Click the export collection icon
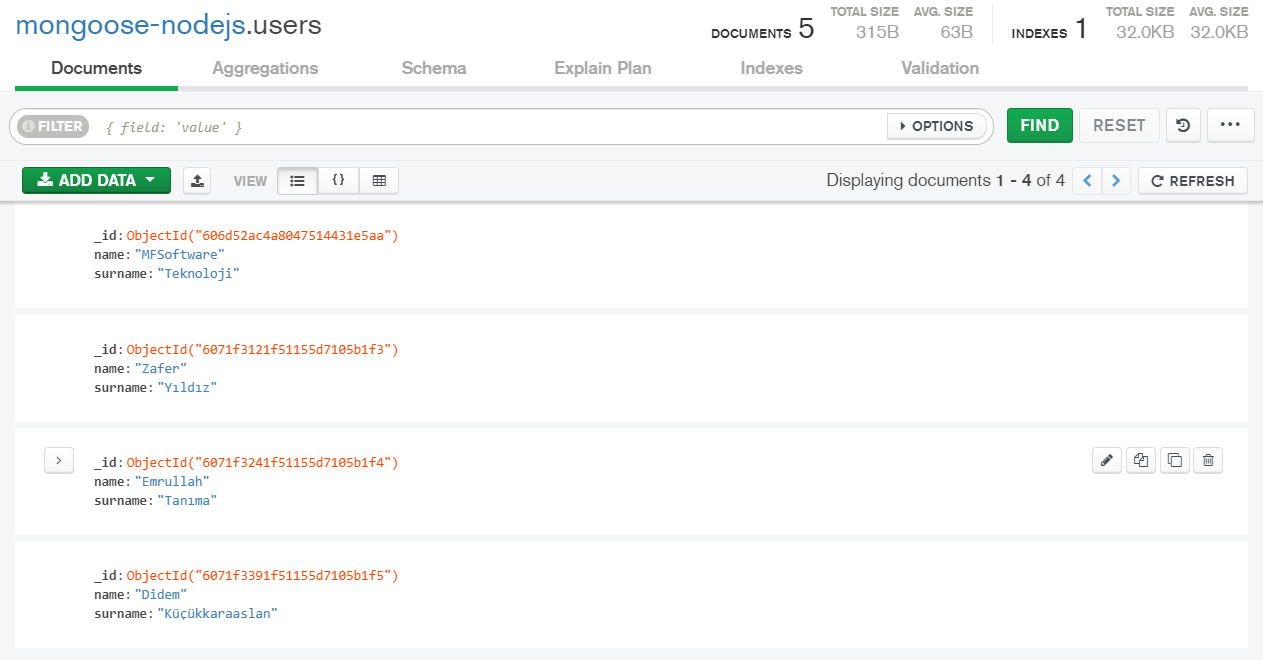Screen dimensions: 1263x660 point(198,181)
